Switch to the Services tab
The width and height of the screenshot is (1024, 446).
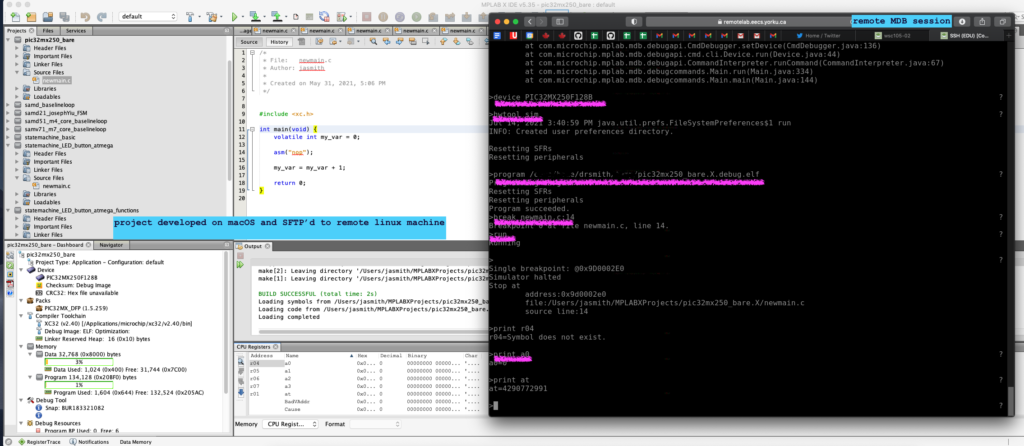tap(76, 31)
